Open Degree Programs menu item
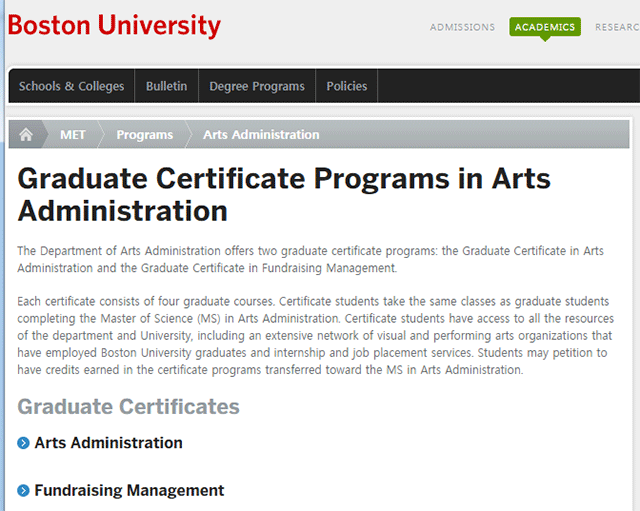Image resolution: width=640 pixels, height=511 pixels. [257, 86]
